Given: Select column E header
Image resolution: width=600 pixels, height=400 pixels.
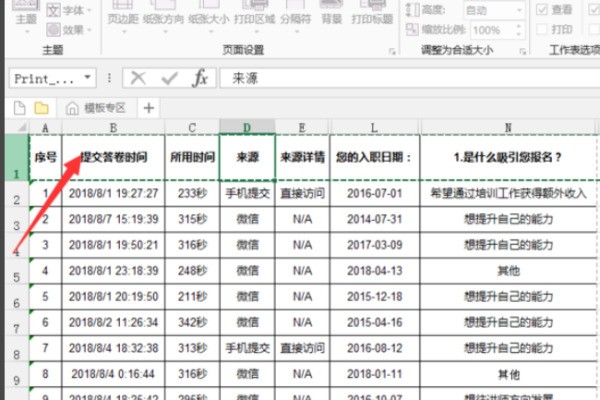Looking at the screenshot, I should [302, 127].
